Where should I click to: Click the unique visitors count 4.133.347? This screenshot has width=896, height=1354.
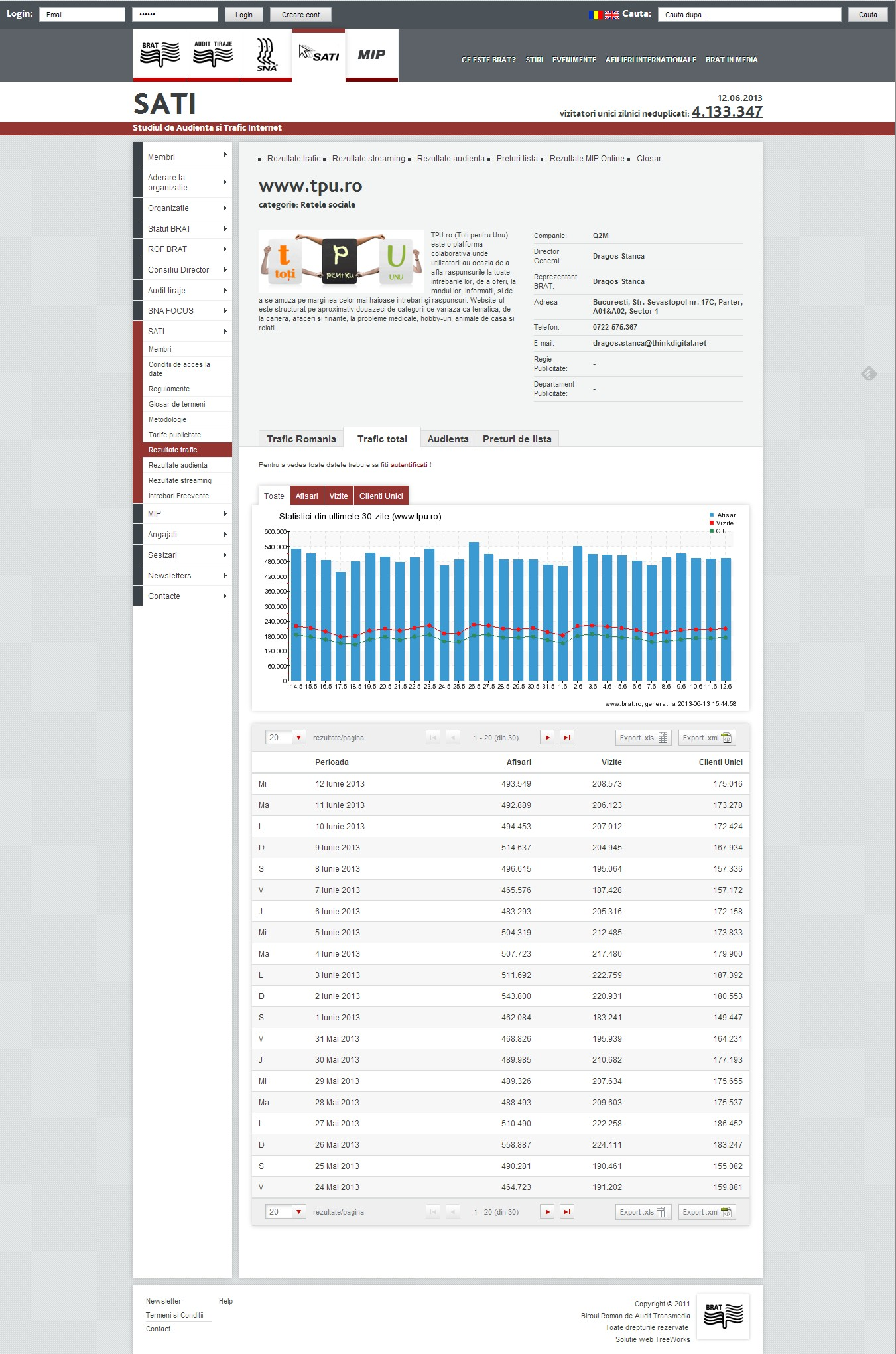pos(727,111)
